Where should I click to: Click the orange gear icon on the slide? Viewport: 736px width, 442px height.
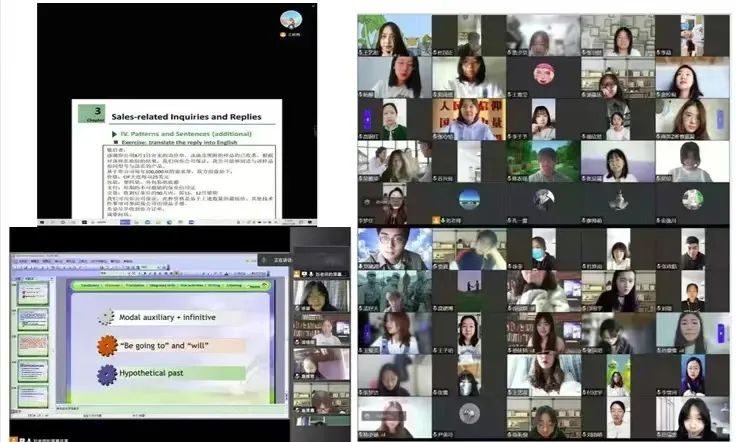click(107, 345)
